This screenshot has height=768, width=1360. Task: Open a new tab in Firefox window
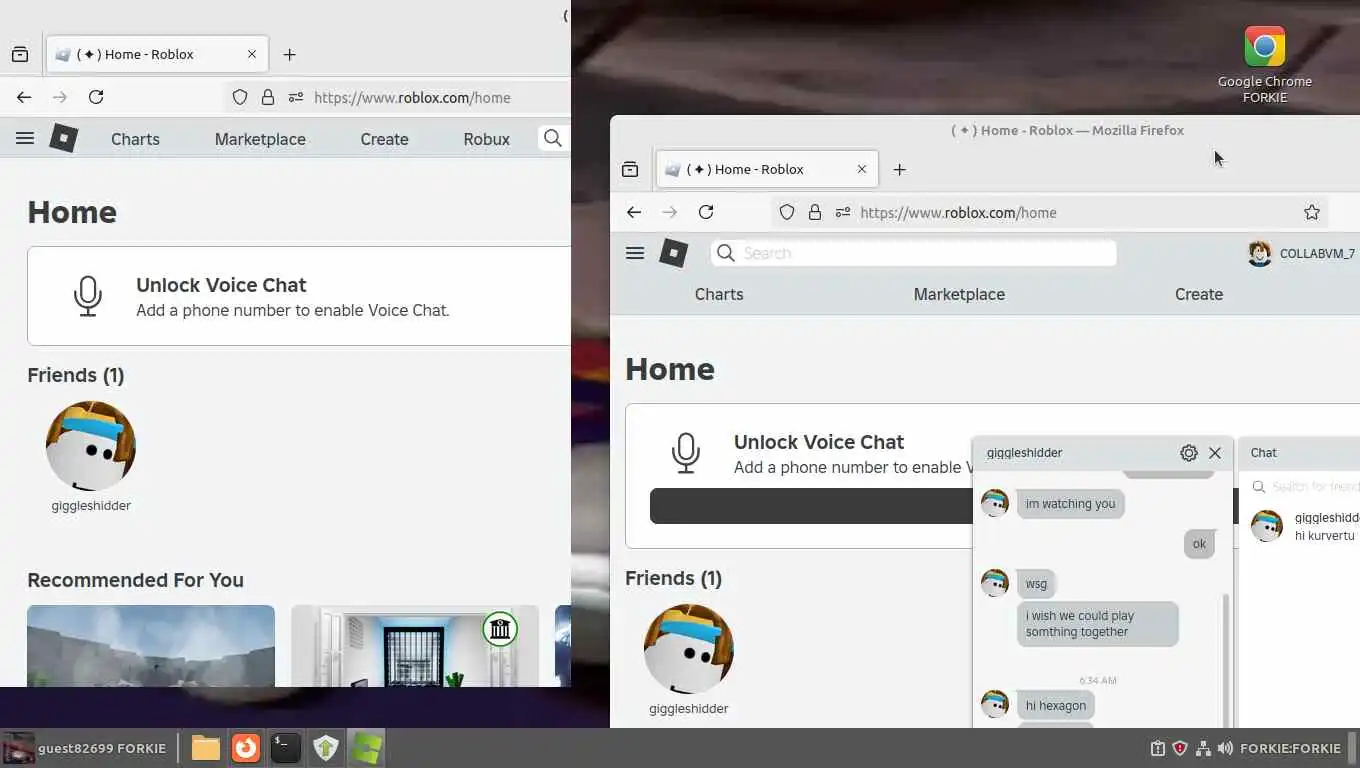(x=899, y=169)
